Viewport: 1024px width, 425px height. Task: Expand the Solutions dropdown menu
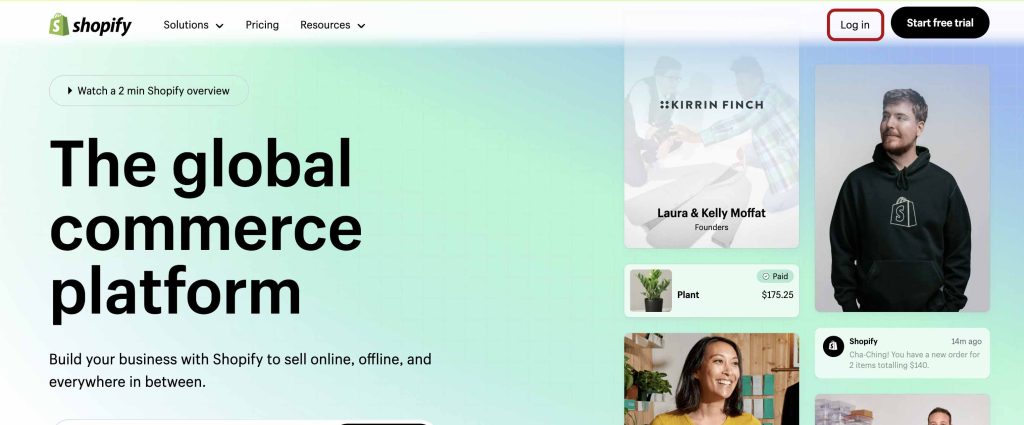click(193, 25)
